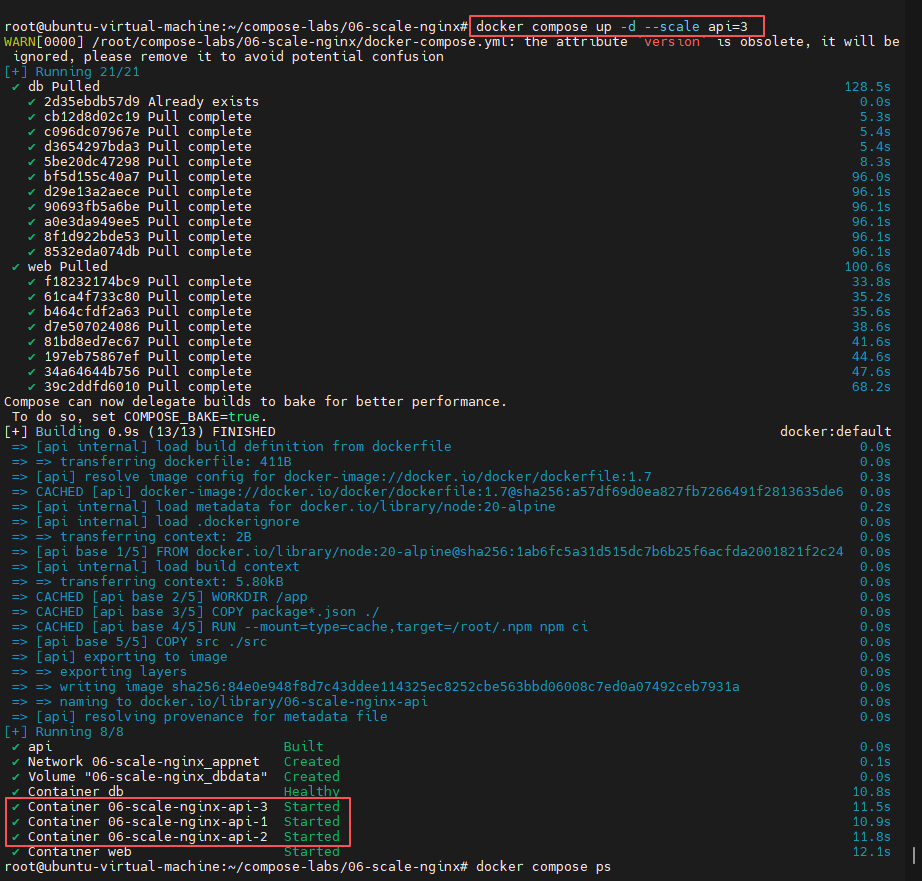Image resolution: width=922 pixels, height=881 pixels.
Task: Click layer '81bd8ed7ec67 Pull complete'
Action: [148, 342]
